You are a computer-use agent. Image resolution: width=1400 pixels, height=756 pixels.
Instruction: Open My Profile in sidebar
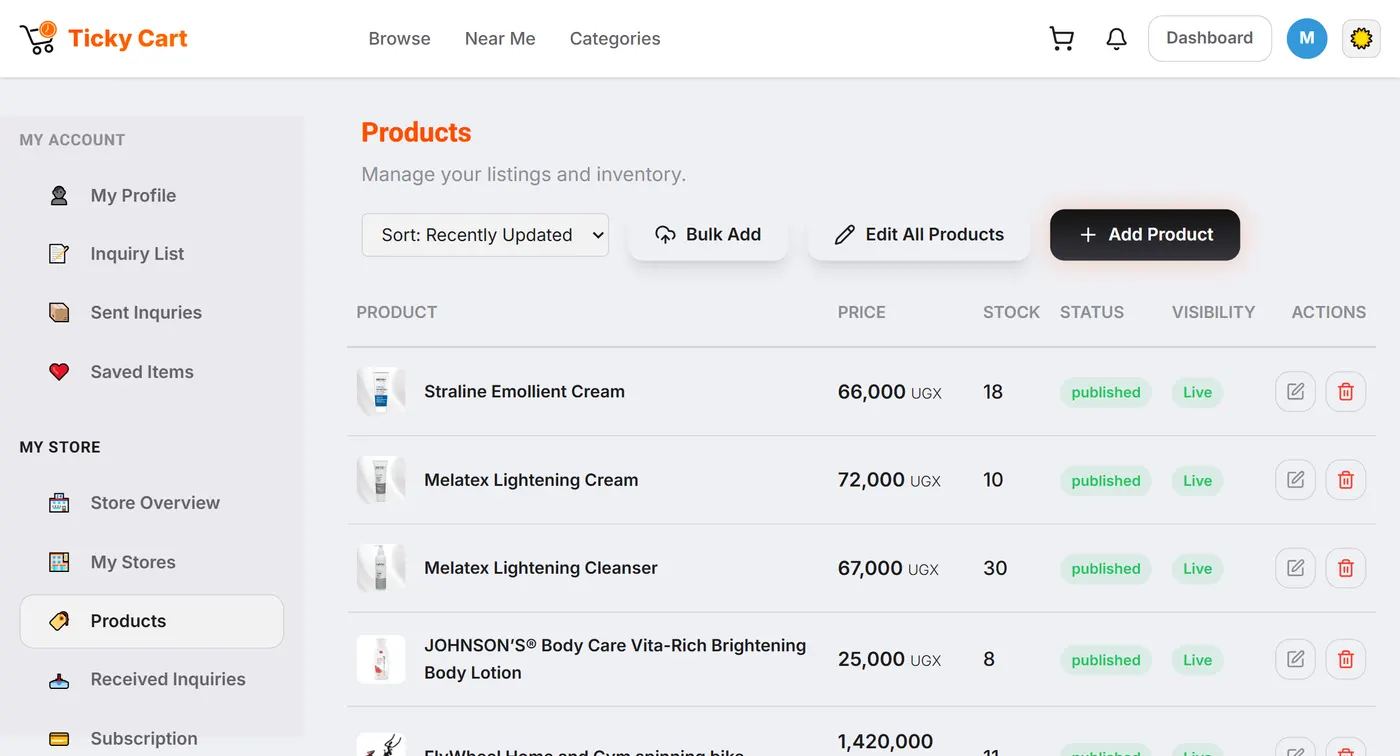tap(152, 196)
